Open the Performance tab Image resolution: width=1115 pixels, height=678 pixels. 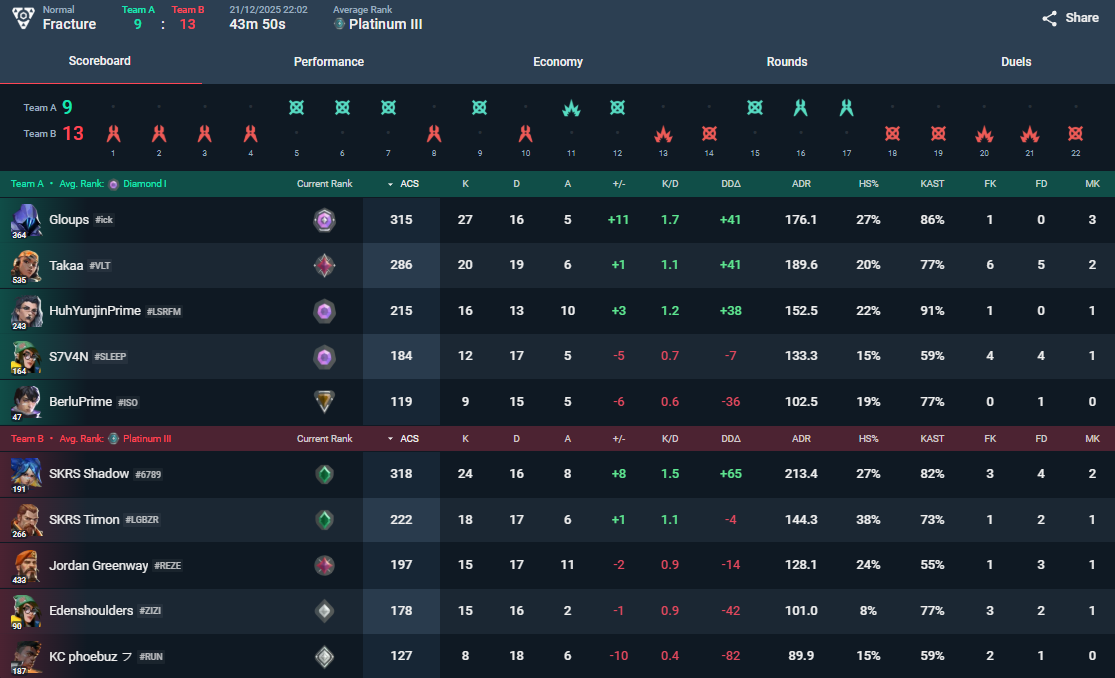tap(328, 62)
